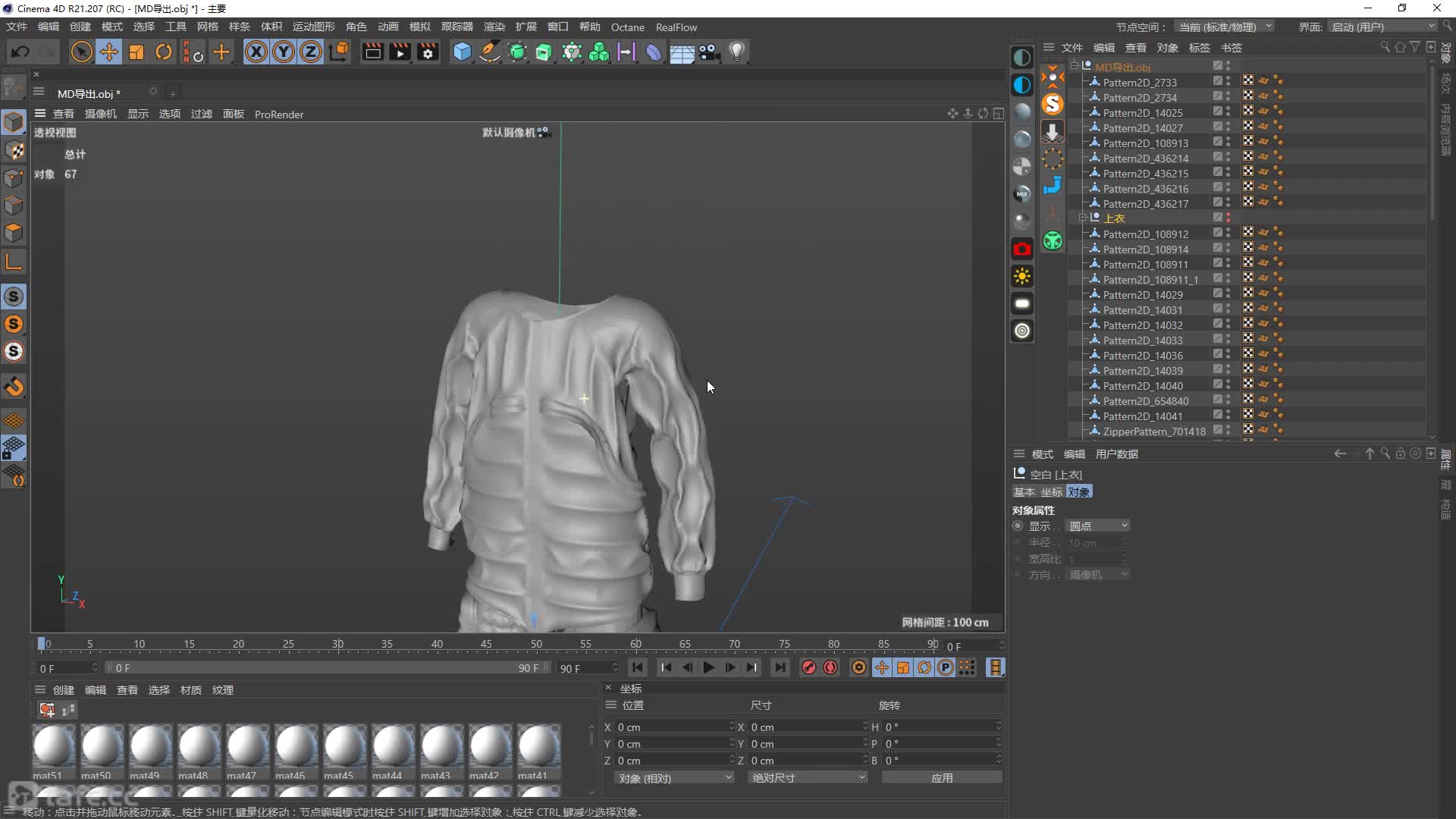Enable the Axis modeling tool
The height and width of the screenshot is (819, 1456).
pyautogui.click(x=14, y=262)
